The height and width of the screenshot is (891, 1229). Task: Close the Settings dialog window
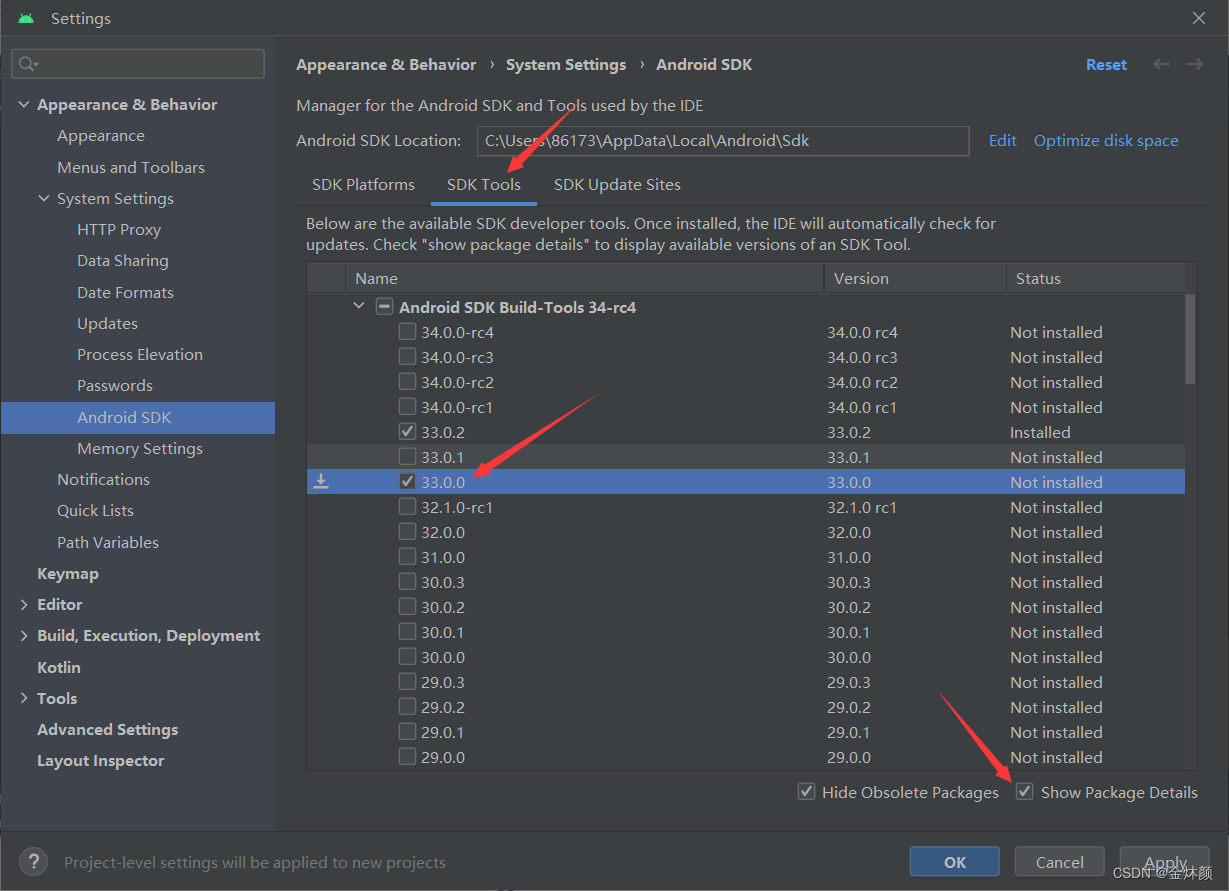1199,18
